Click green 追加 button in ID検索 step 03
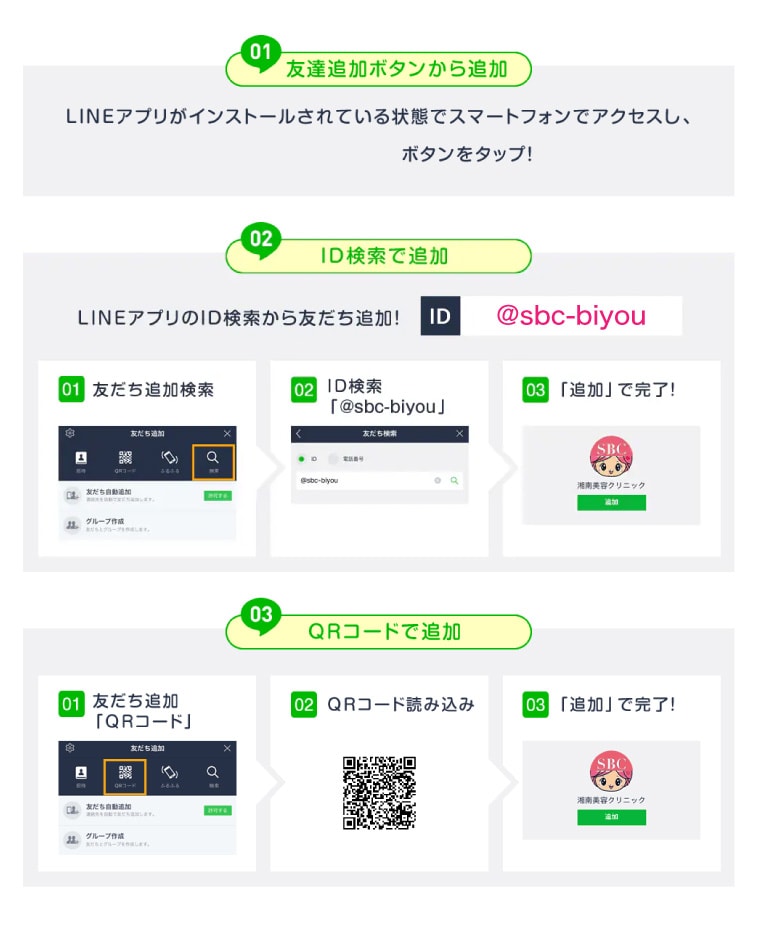 pyautogui.click(x=611, y=502)
